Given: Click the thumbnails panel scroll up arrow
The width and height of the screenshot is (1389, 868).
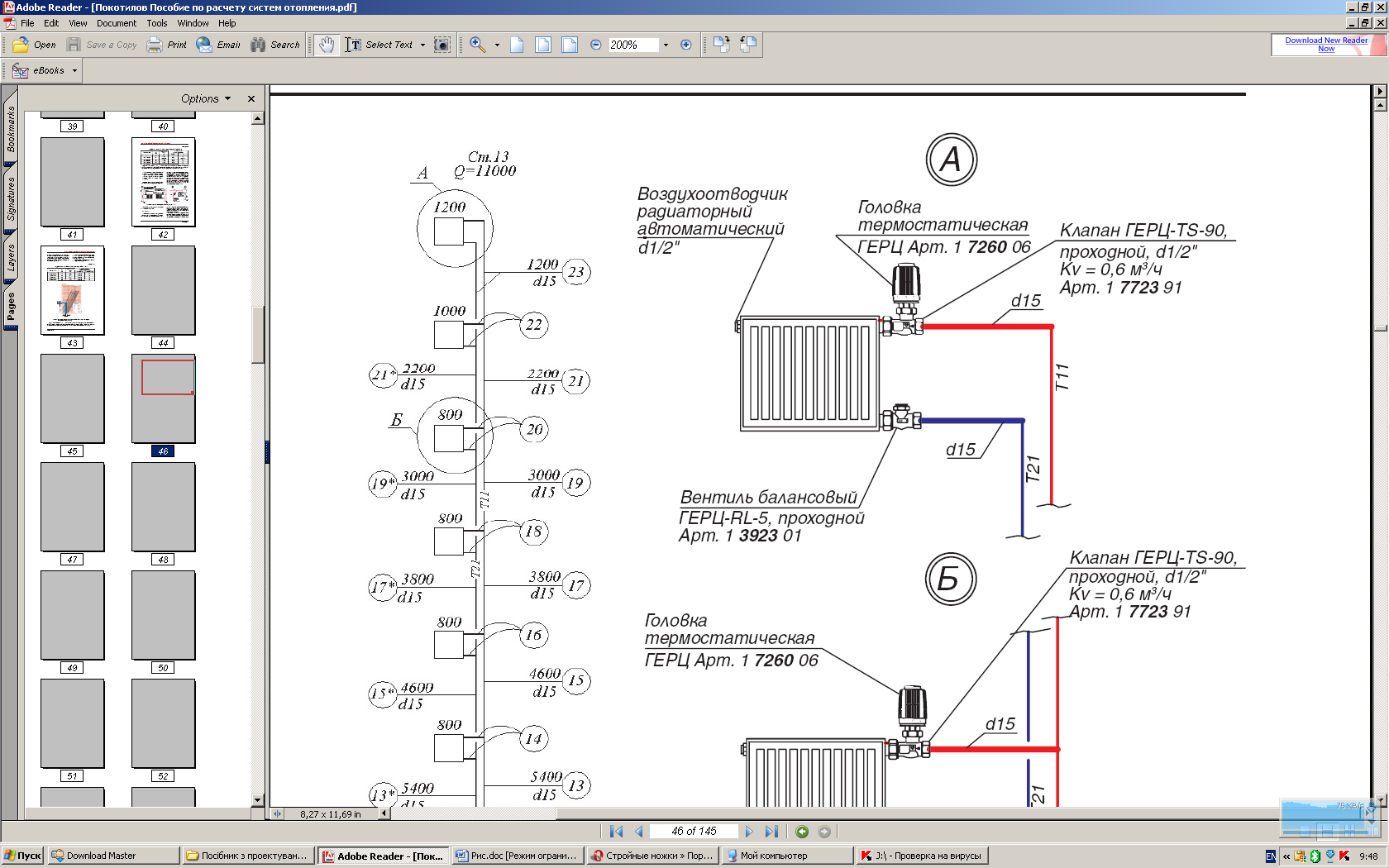Looking at the screenshot, I should click(x=257, y=118).
